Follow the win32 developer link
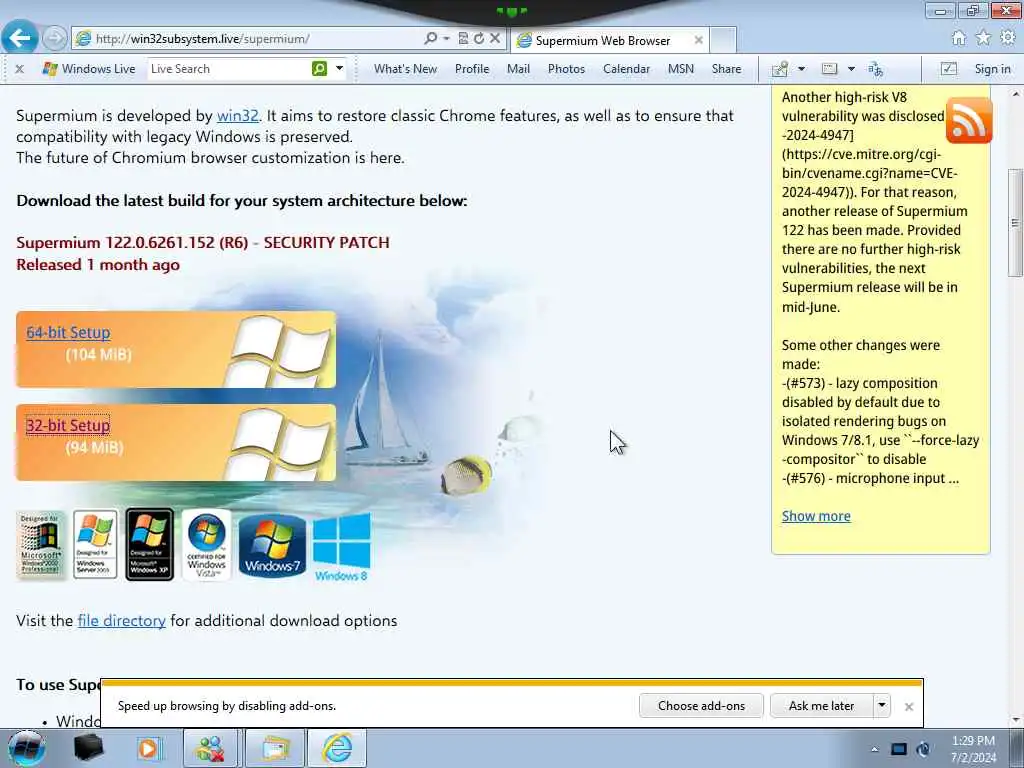 pos(238,116)
